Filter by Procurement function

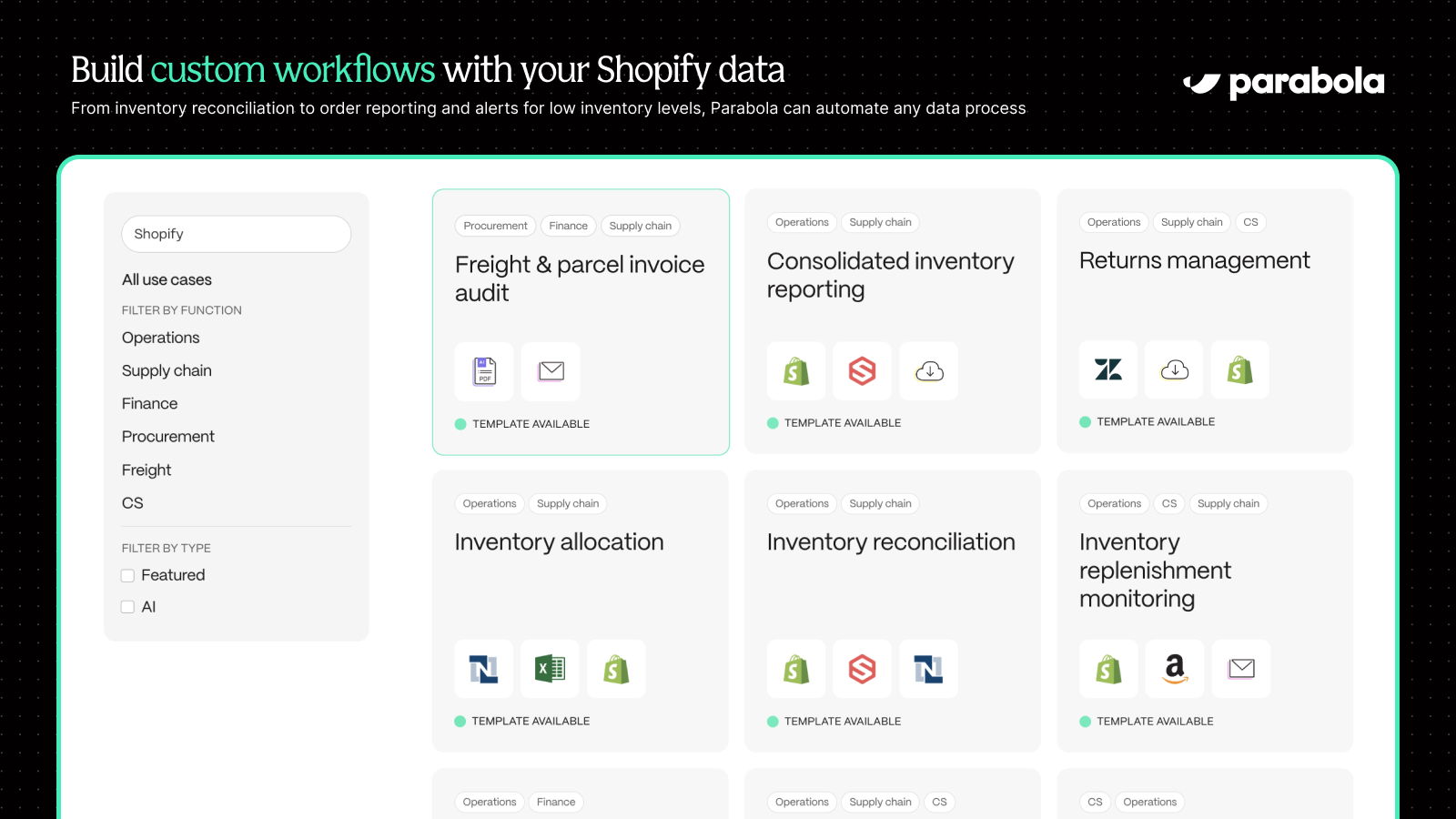click(x=168, y=437)
